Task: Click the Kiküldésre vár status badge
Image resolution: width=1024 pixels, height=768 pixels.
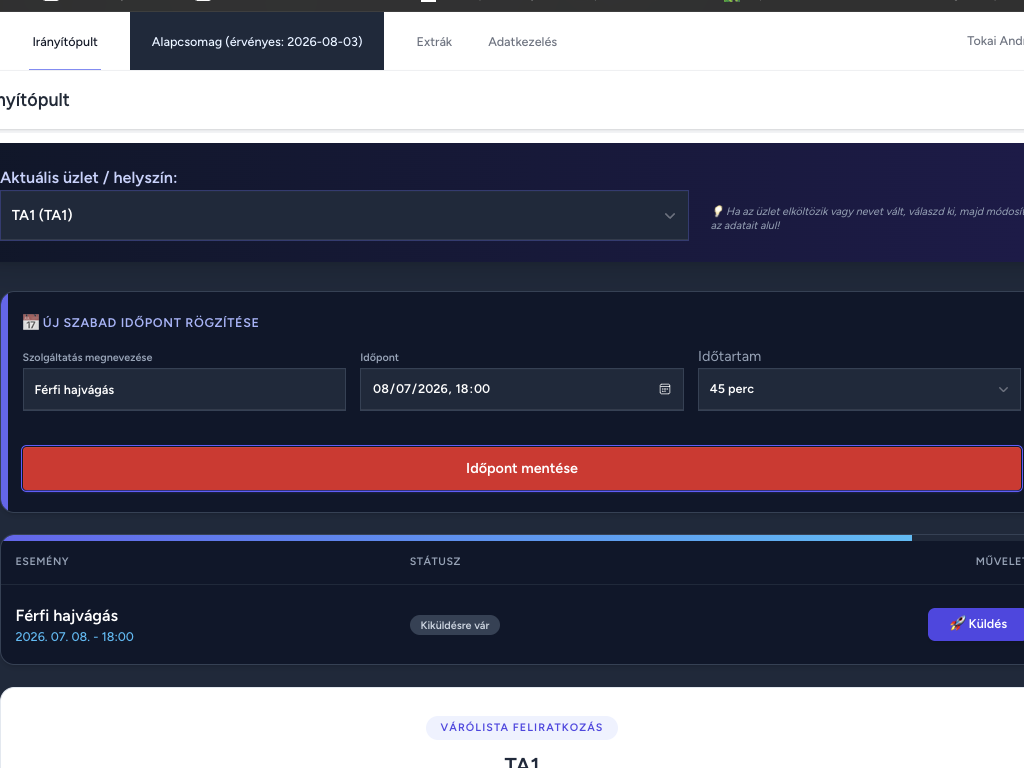Action: 455,625
